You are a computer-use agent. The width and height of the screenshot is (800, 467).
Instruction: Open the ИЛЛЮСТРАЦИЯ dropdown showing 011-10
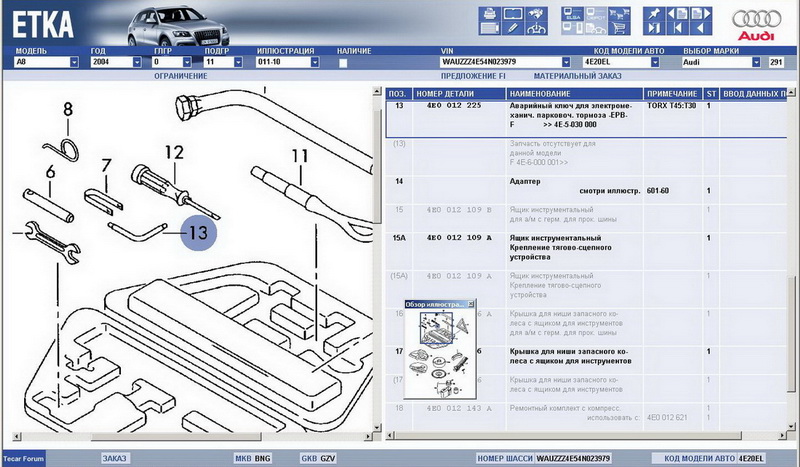[x=319, y=62]
